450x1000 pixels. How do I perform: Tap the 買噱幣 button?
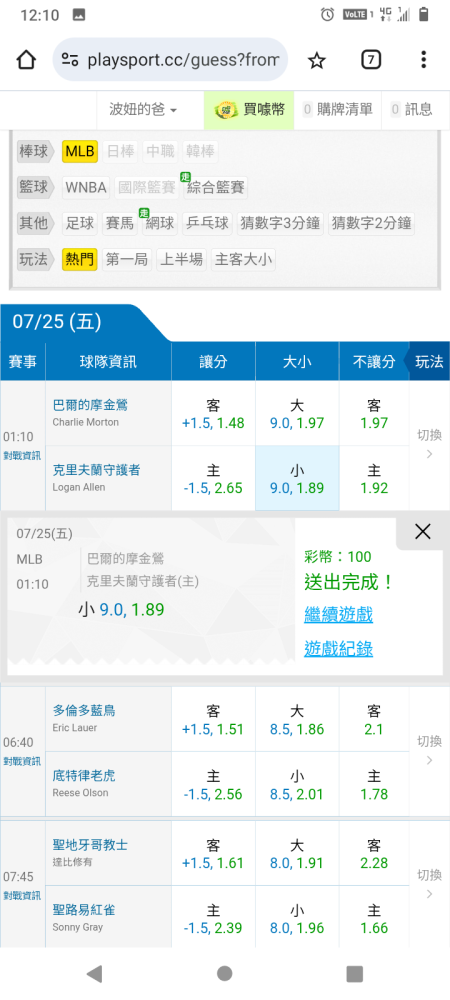click(x=249, y=110)
